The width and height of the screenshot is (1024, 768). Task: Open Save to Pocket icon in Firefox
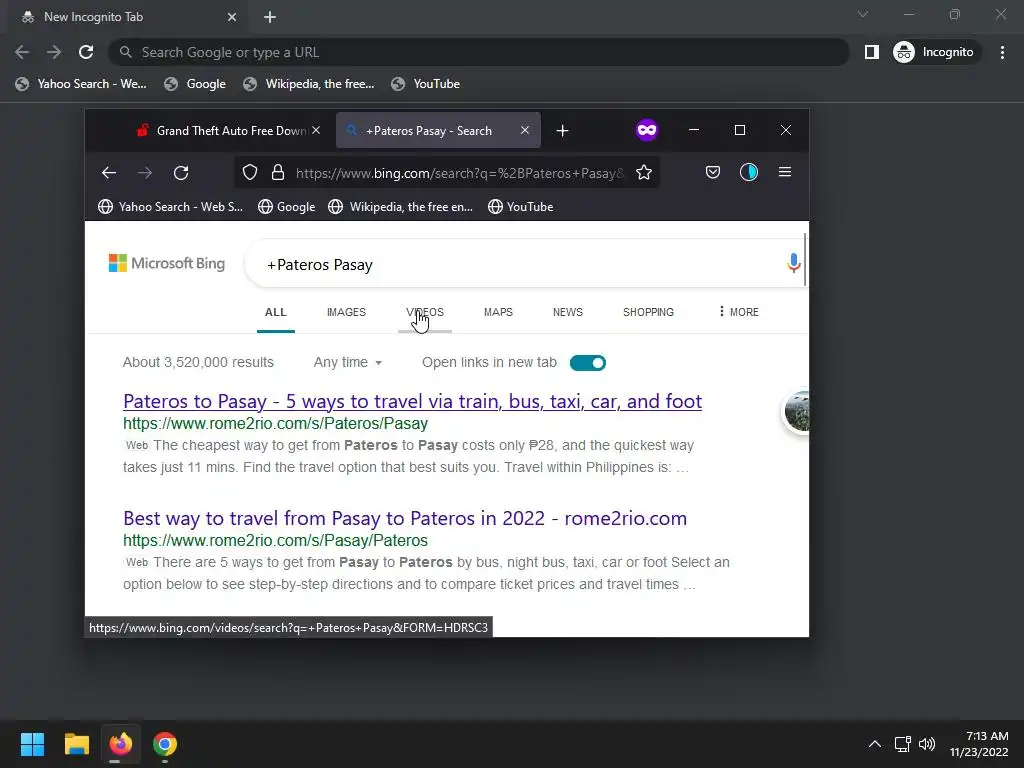(x=712, y=172)
